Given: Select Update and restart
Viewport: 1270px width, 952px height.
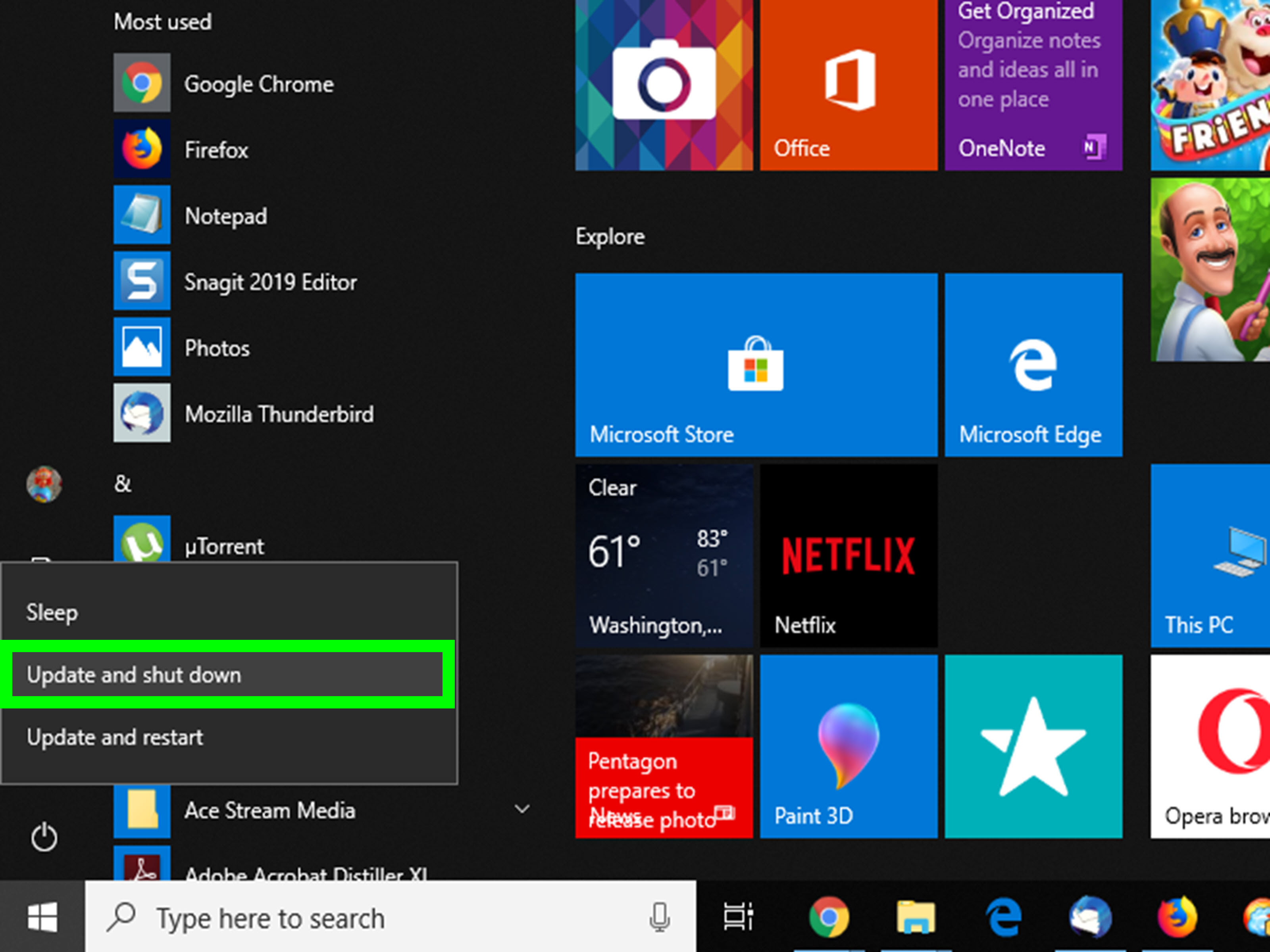Looking at the screenshot, I should [229, 737].
